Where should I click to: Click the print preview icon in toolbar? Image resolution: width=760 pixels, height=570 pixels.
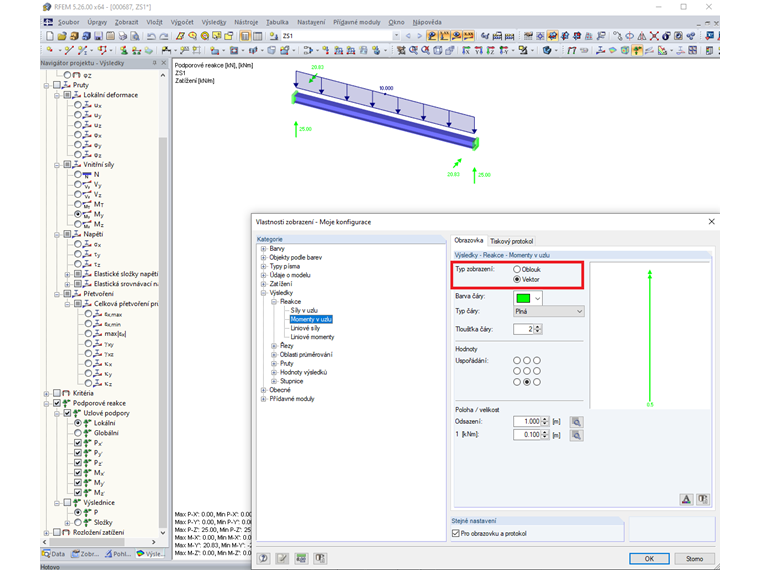135,36
